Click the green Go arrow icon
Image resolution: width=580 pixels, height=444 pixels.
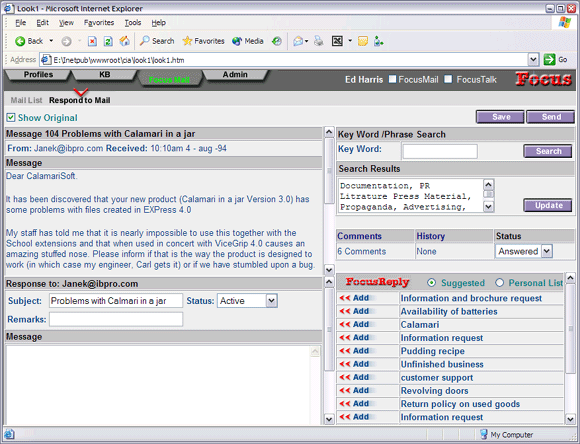549,59
